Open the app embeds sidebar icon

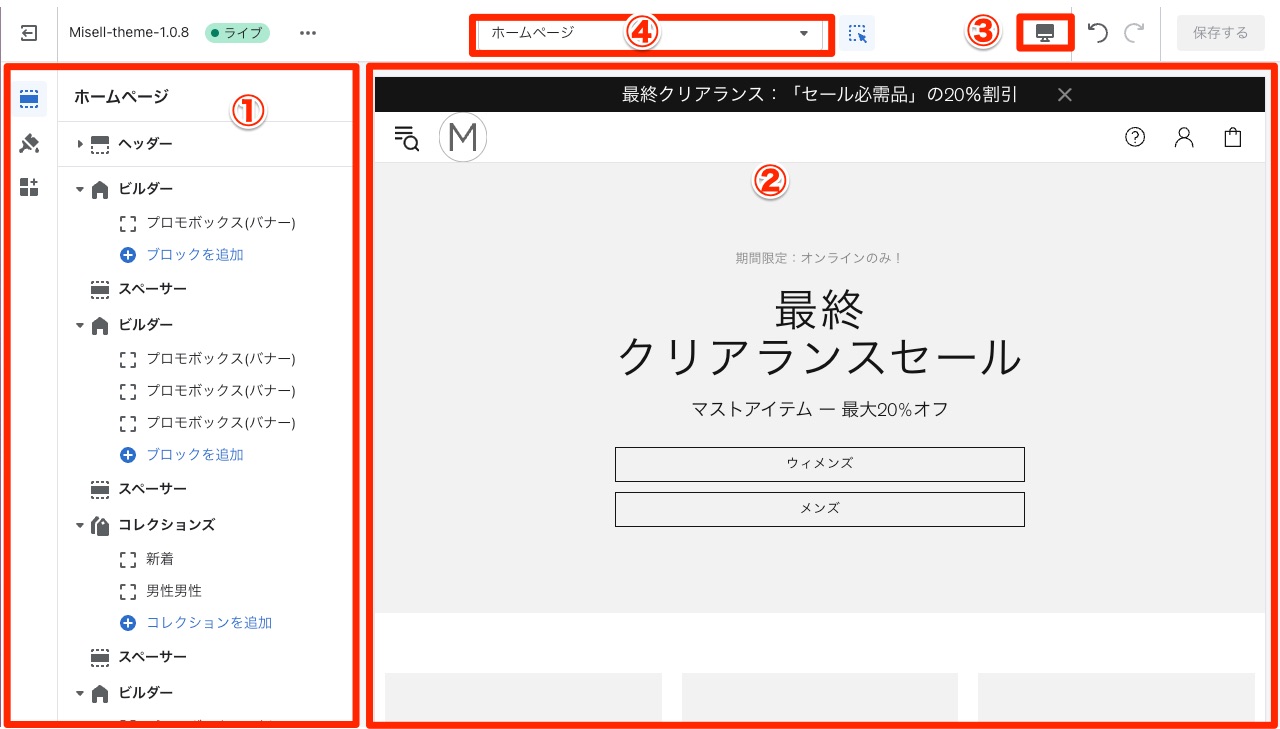[x=29, y=187]
